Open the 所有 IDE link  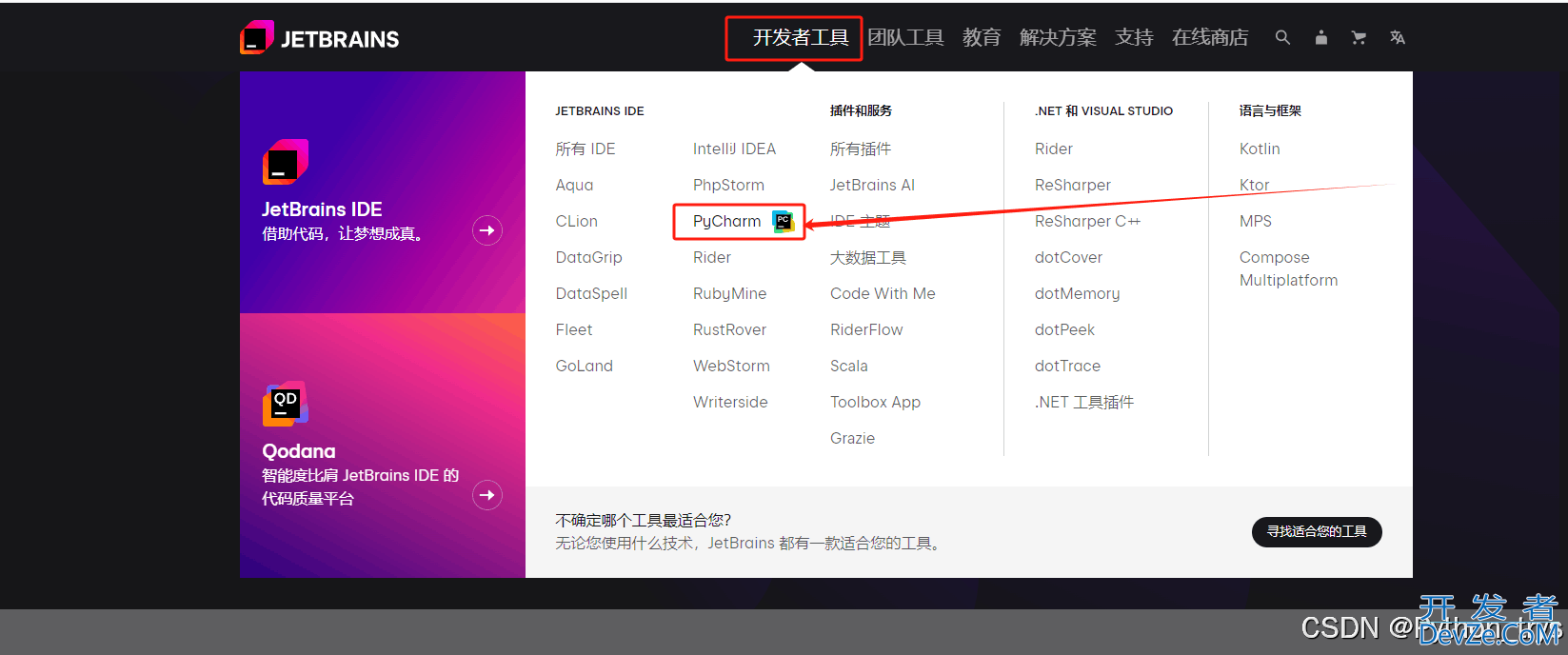(x=586, y=149)
